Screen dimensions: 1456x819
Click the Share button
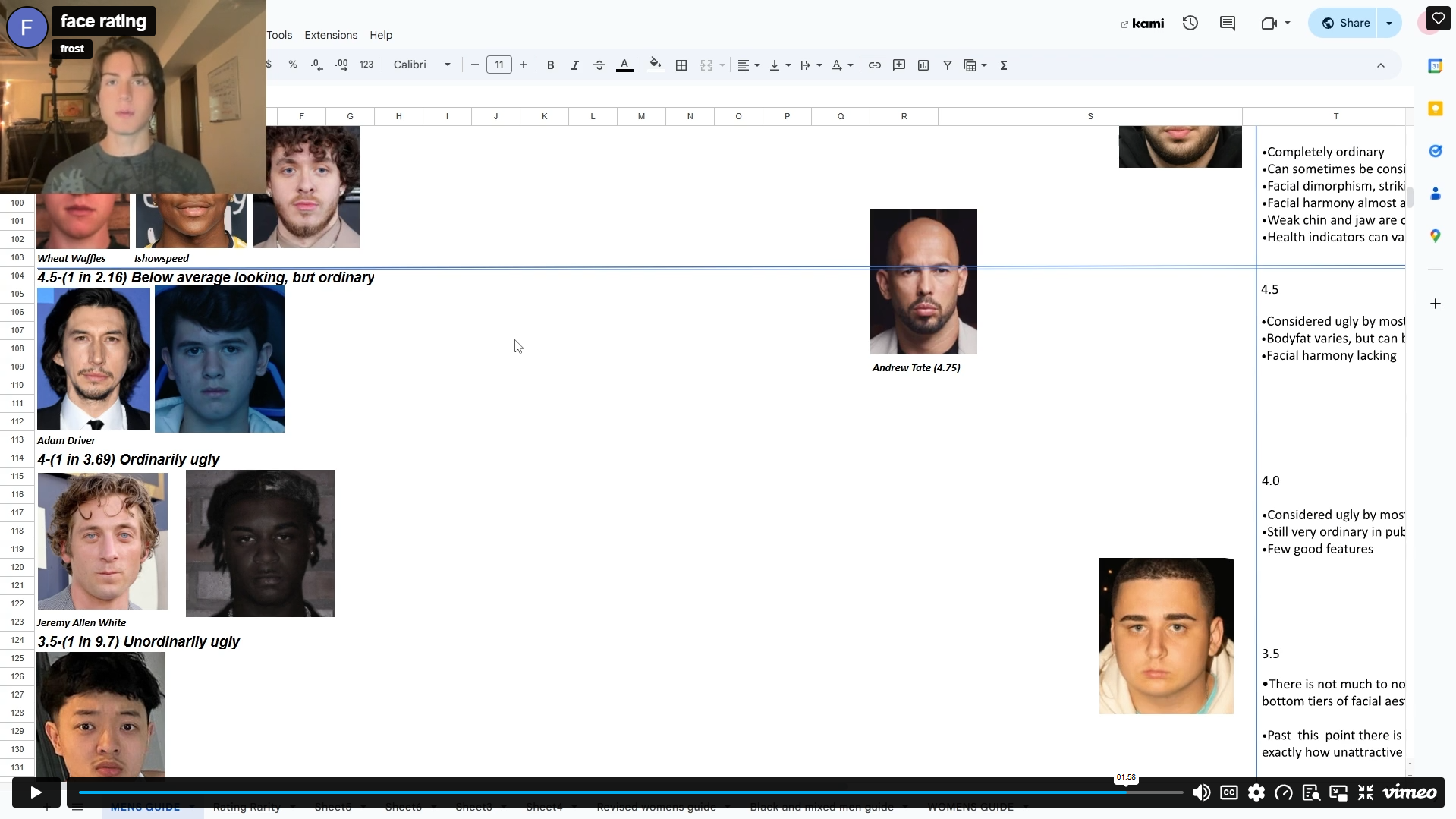click(x=1345, y=23)
